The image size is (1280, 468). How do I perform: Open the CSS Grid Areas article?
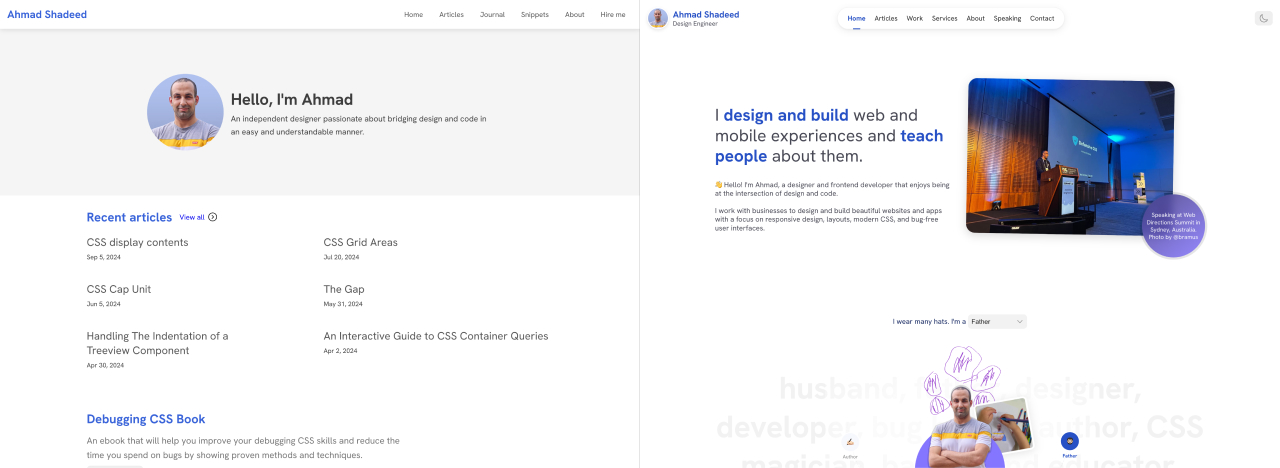tap(360, 242)
